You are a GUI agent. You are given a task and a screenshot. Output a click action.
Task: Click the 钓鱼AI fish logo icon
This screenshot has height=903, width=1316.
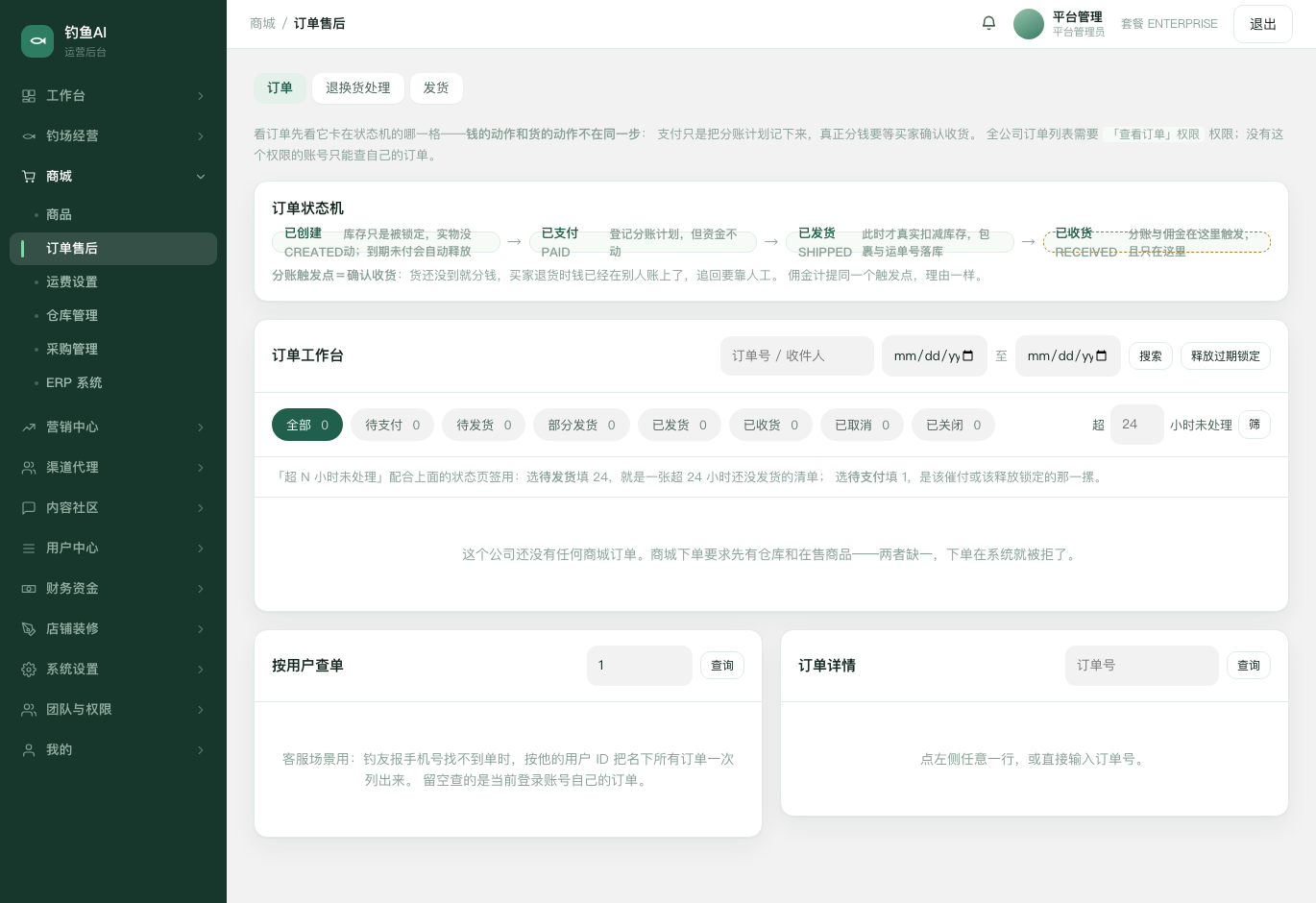[x=37, y=41]
